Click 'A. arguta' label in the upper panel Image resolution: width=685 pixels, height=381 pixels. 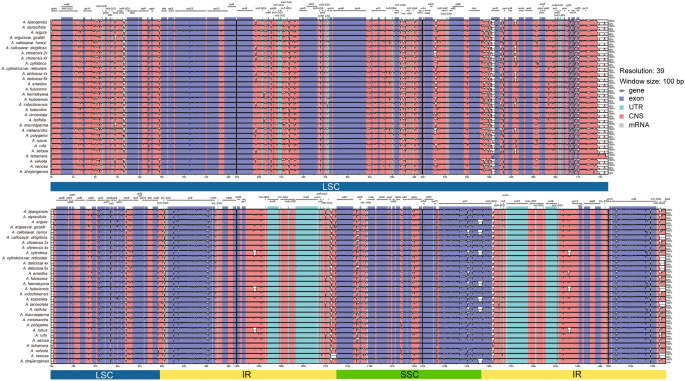point(39,32)
